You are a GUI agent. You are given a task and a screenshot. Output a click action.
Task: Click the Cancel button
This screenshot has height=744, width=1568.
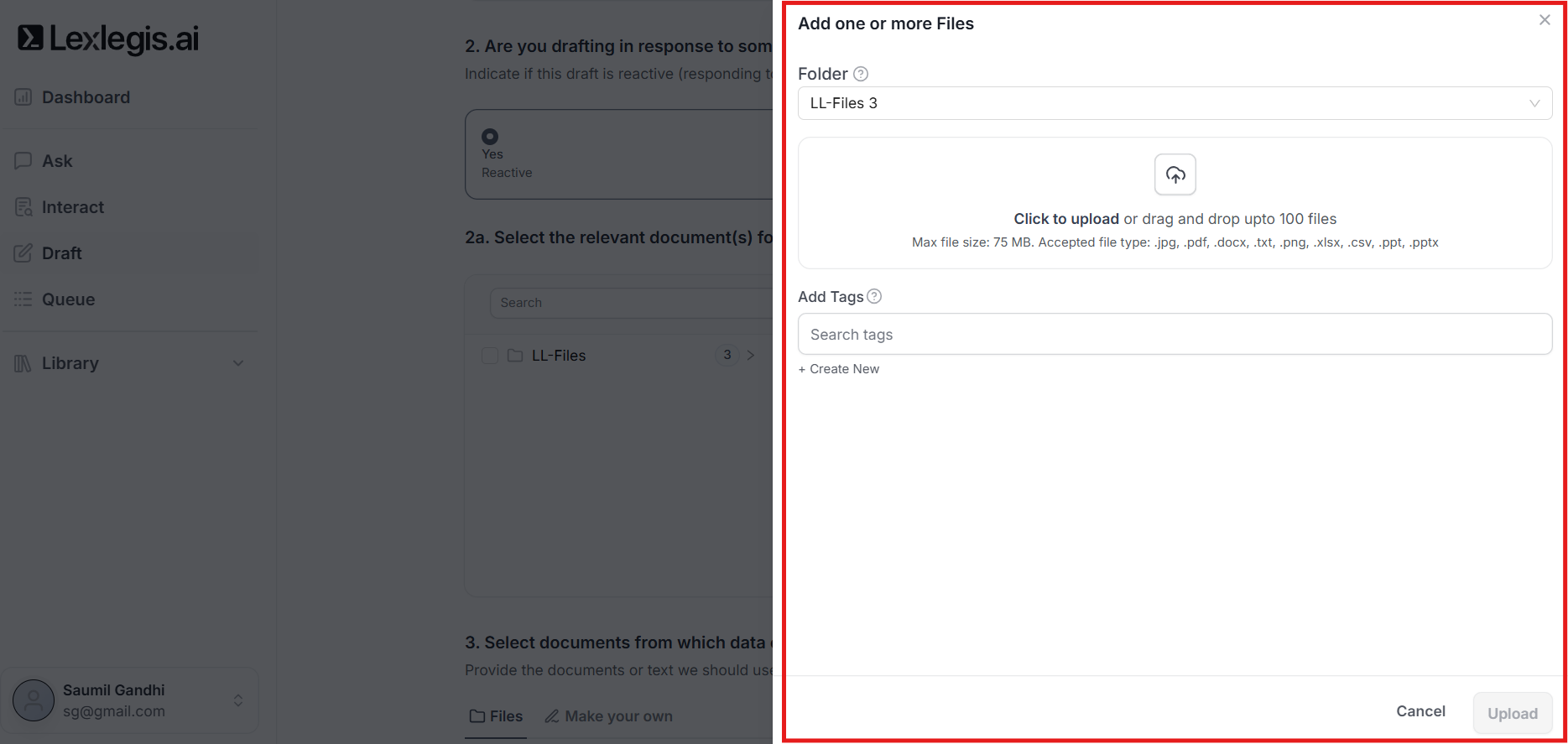click(x=1420, y=711)
